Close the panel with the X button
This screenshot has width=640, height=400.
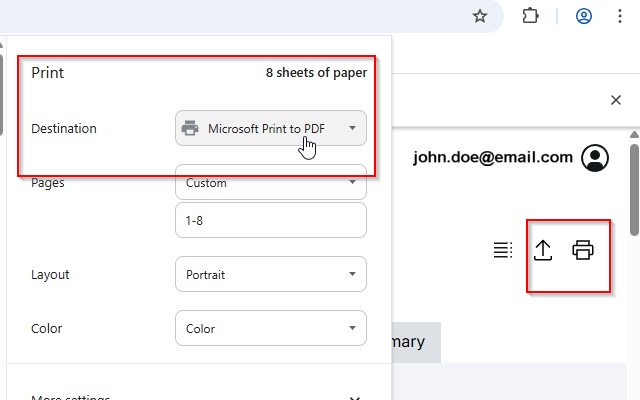point(616,100)
